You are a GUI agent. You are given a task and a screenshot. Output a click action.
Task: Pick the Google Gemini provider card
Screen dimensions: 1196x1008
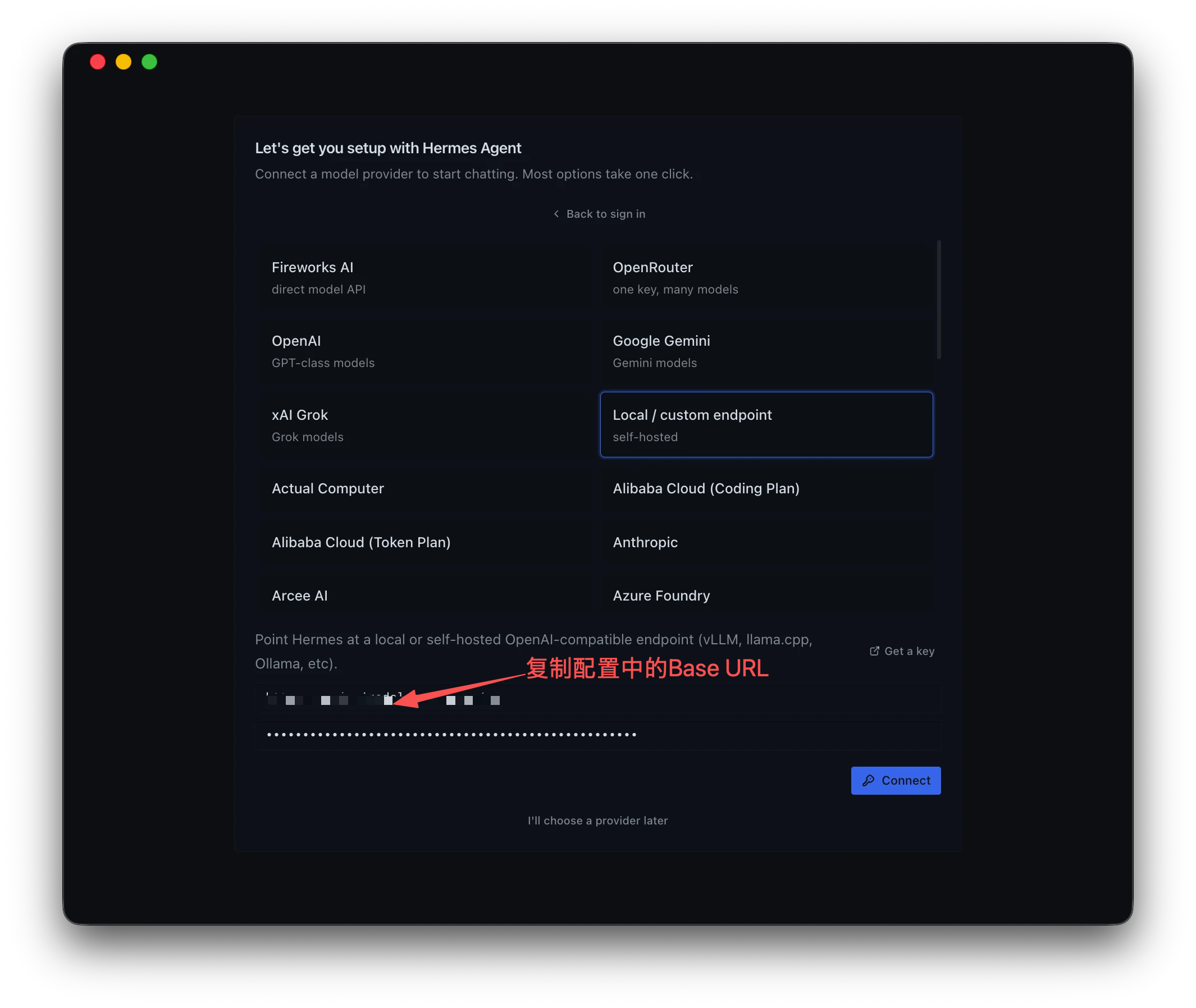pos(766,351)
